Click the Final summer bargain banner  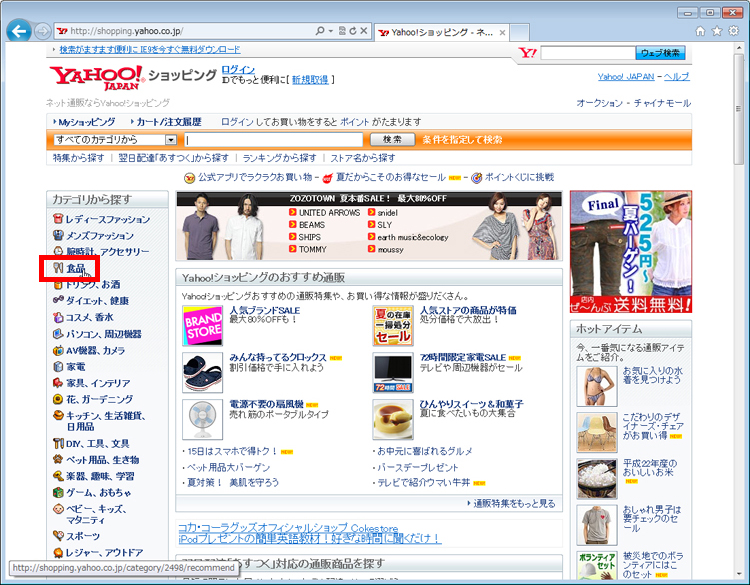[631, 252]
